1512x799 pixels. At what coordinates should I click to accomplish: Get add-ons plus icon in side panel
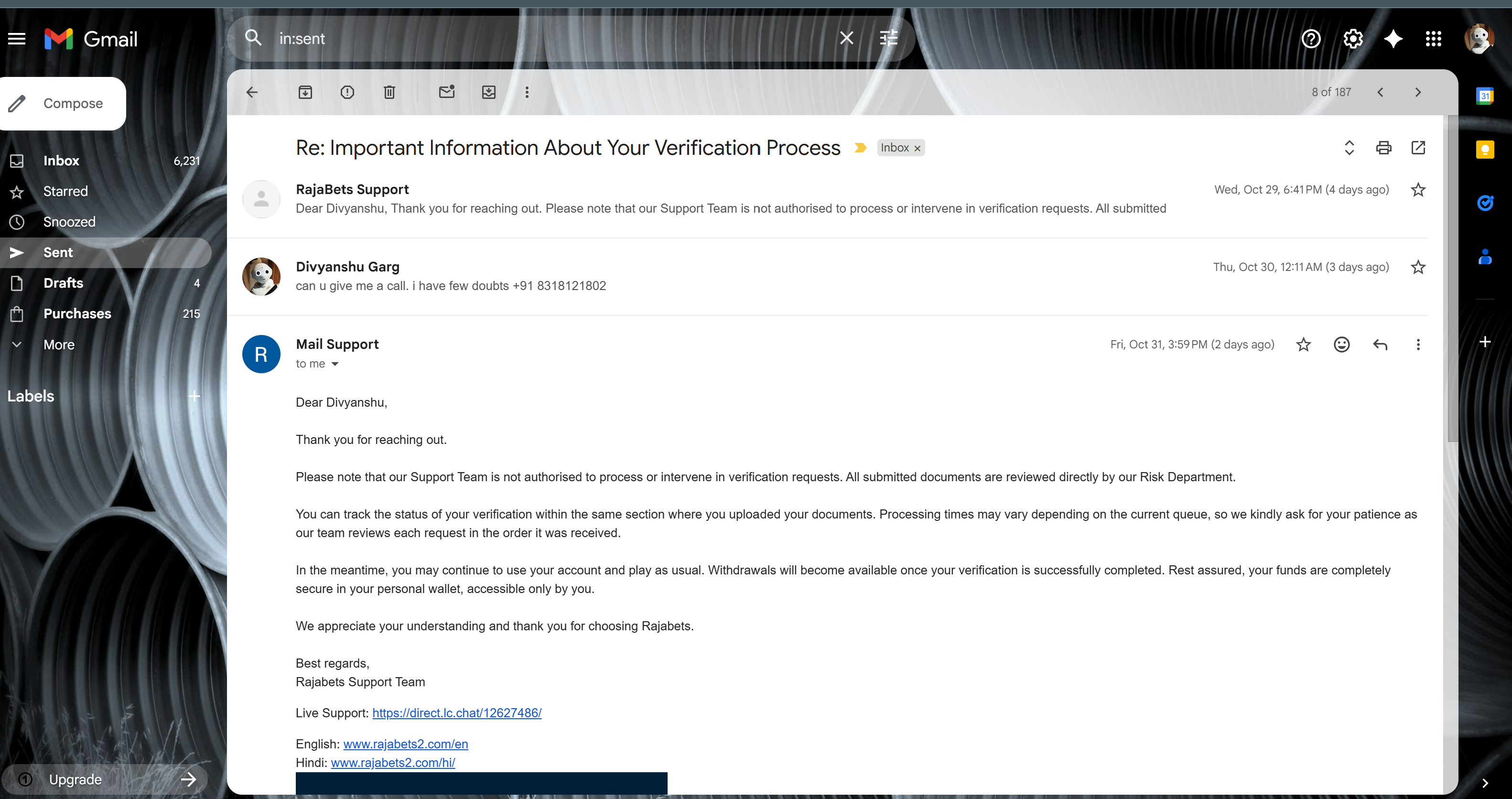point(1484,342)
